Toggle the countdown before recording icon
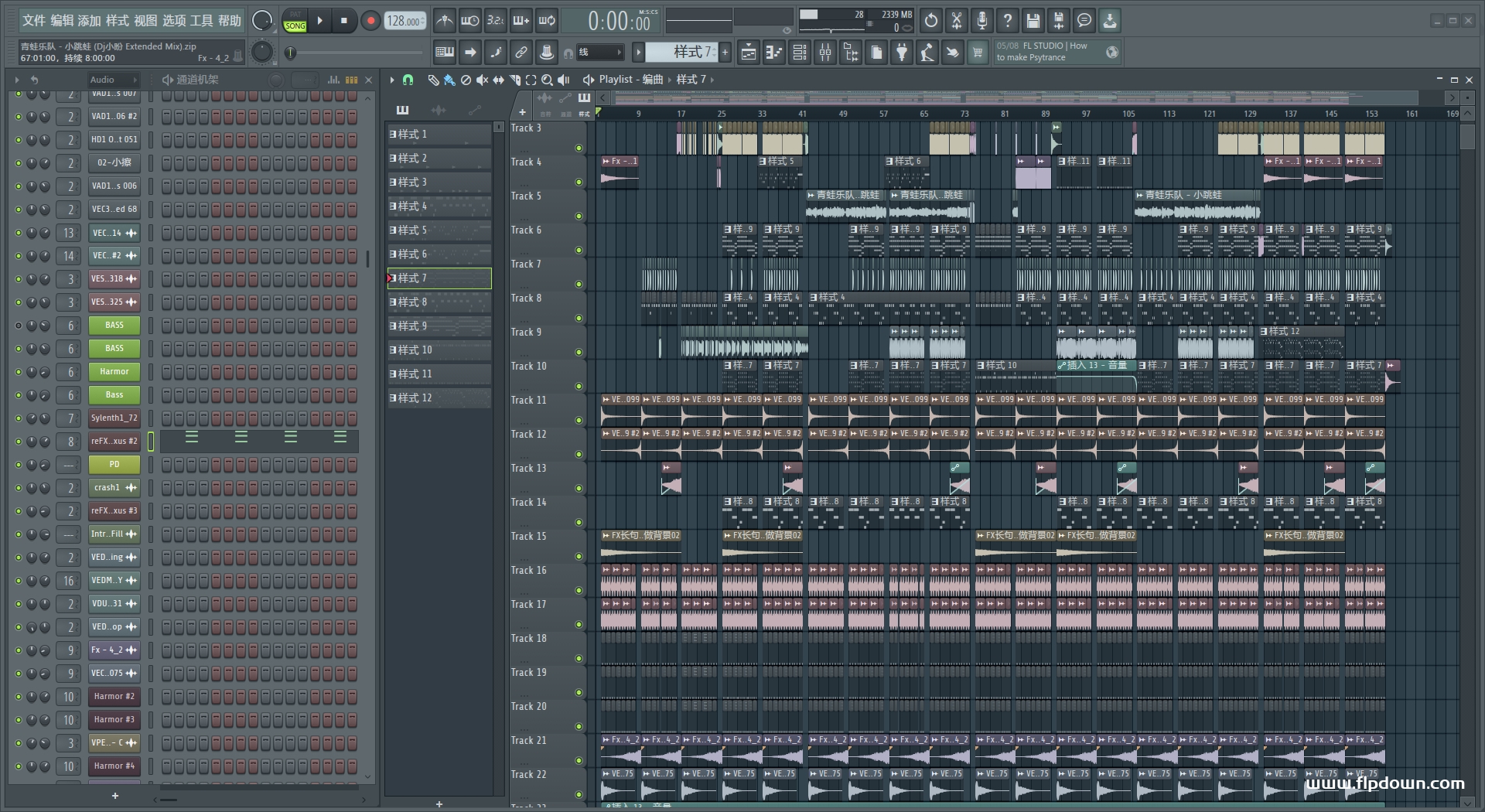The width and height of the screenshot is (1485, 812). (x=495, y=21)
